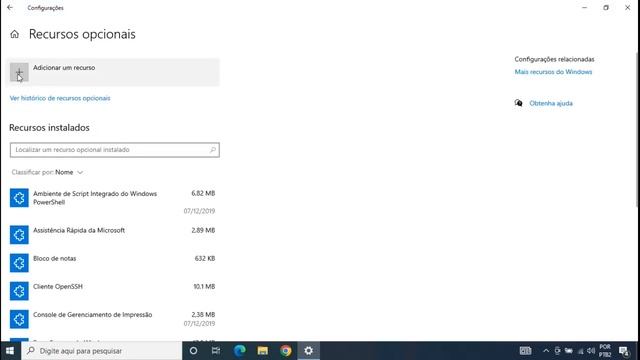640x360 pixels.
Task: Go back with the arrow in the title bar
Action: click(x=10, y=8)
